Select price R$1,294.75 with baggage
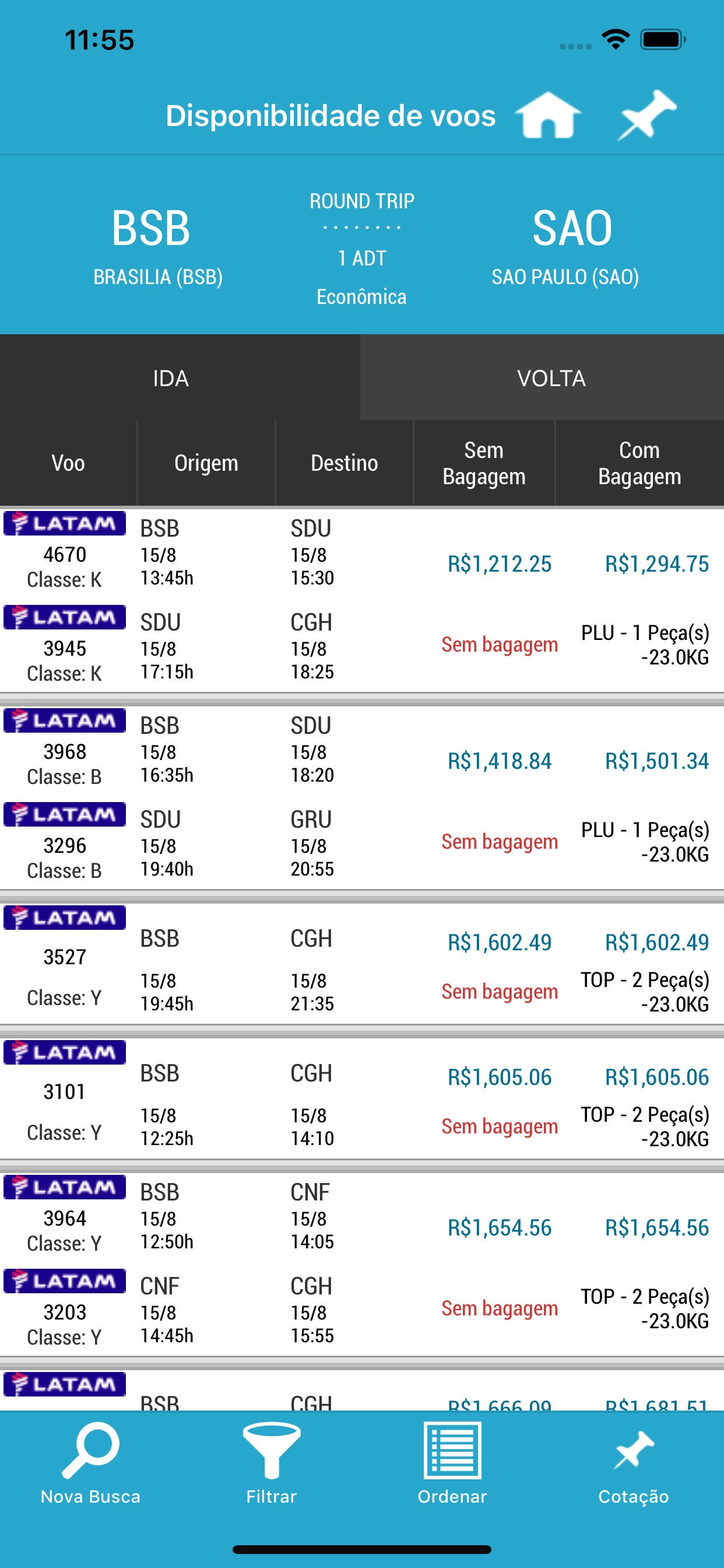The image size is (724, 1568). click(656, 563)
